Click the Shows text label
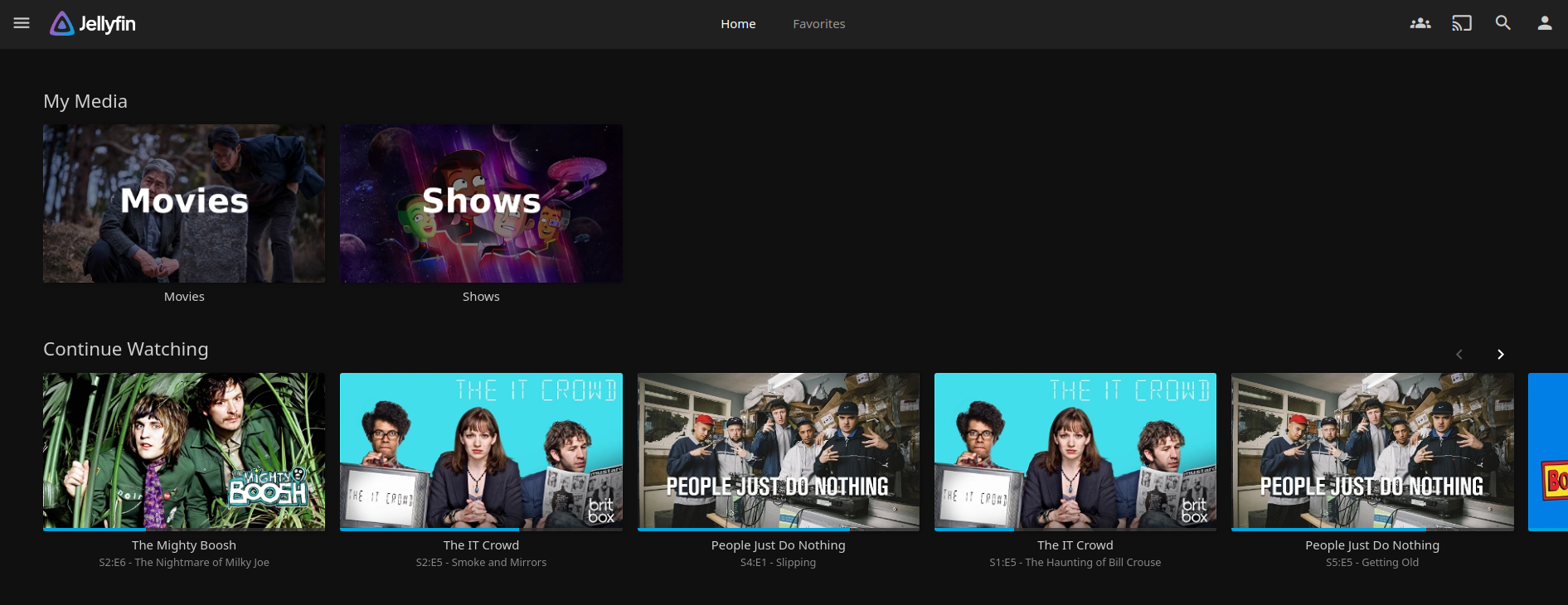The image size is (1568, 605). click(481, 297)
